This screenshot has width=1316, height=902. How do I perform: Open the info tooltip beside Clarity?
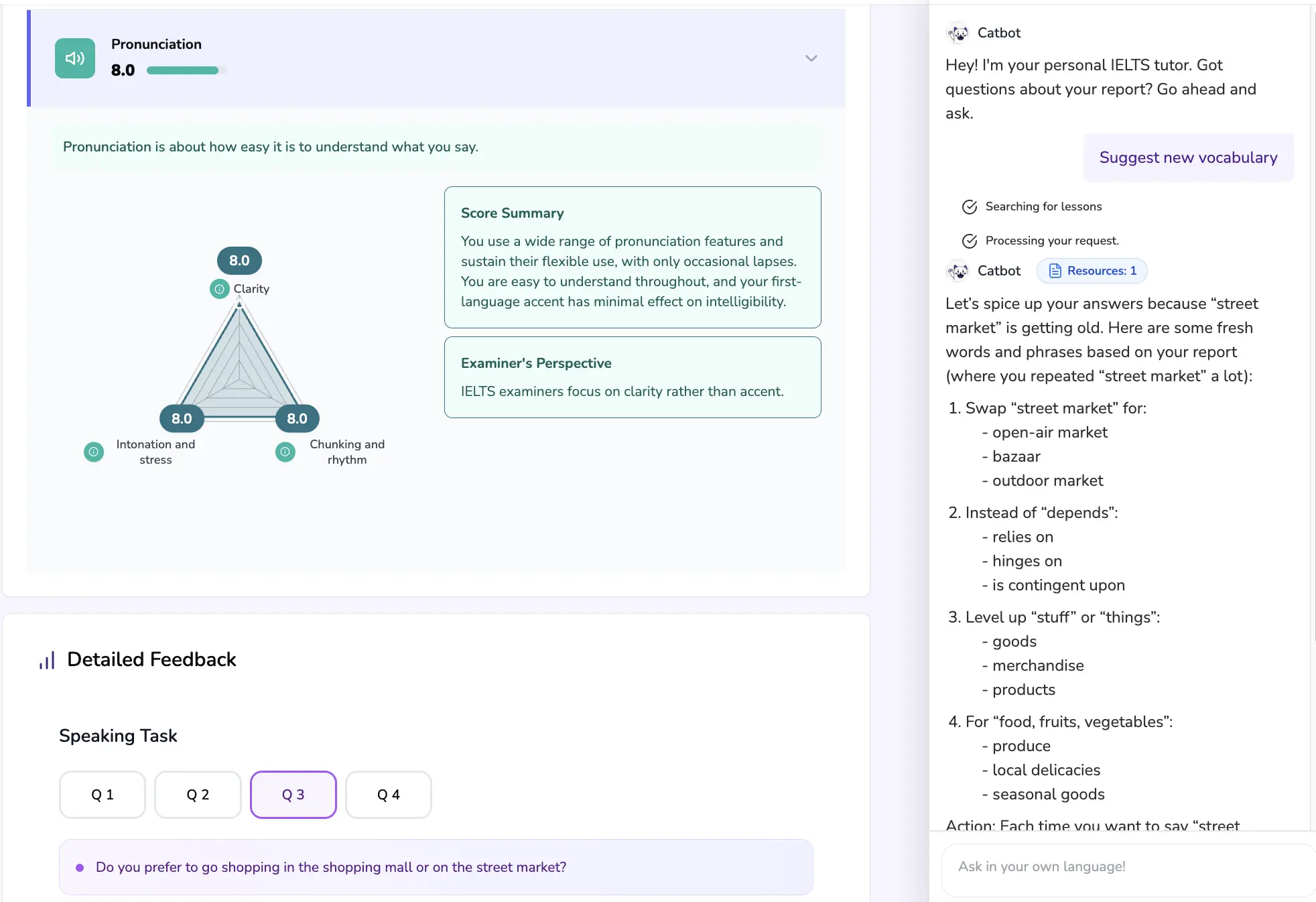219,289
